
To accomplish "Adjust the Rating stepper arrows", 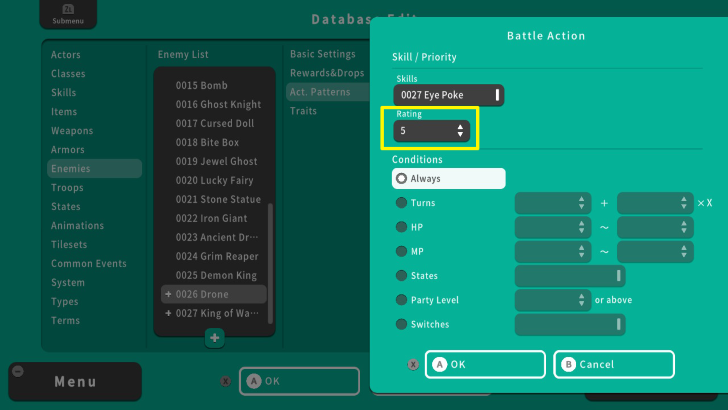I will (x=460, y=131).
